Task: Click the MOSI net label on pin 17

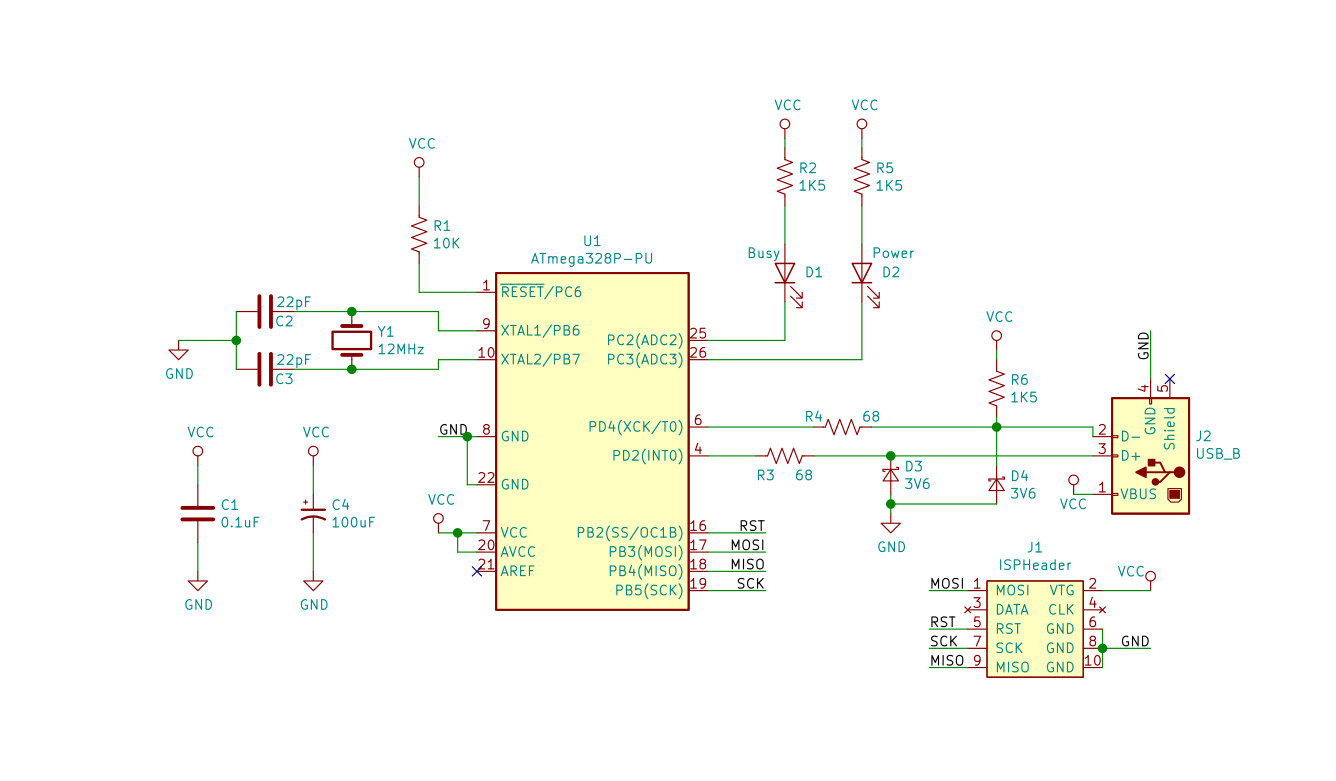Action: click(x=748, y=545)
